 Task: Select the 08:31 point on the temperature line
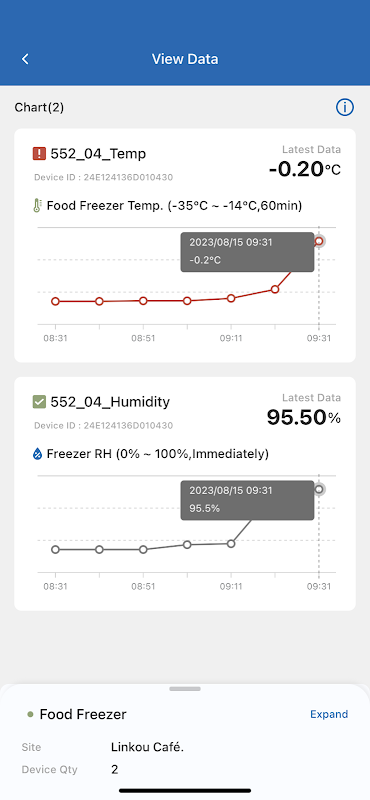click(55, 302)
